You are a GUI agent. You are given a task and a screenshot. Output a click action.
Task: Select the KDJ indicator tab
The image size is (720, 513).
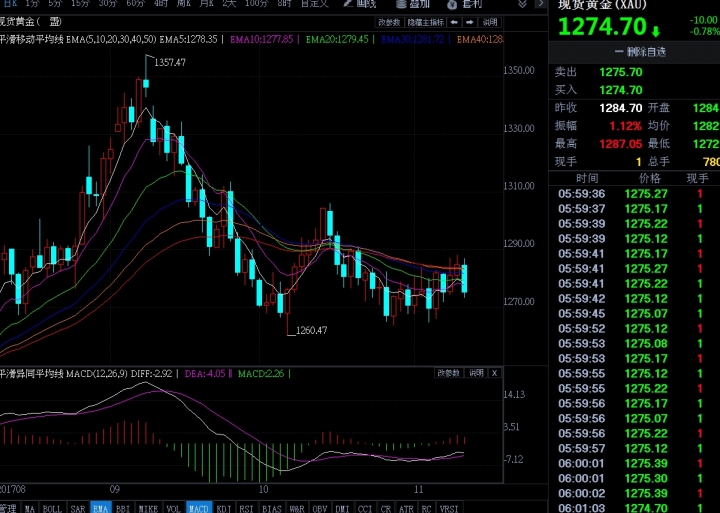point(224,508)
